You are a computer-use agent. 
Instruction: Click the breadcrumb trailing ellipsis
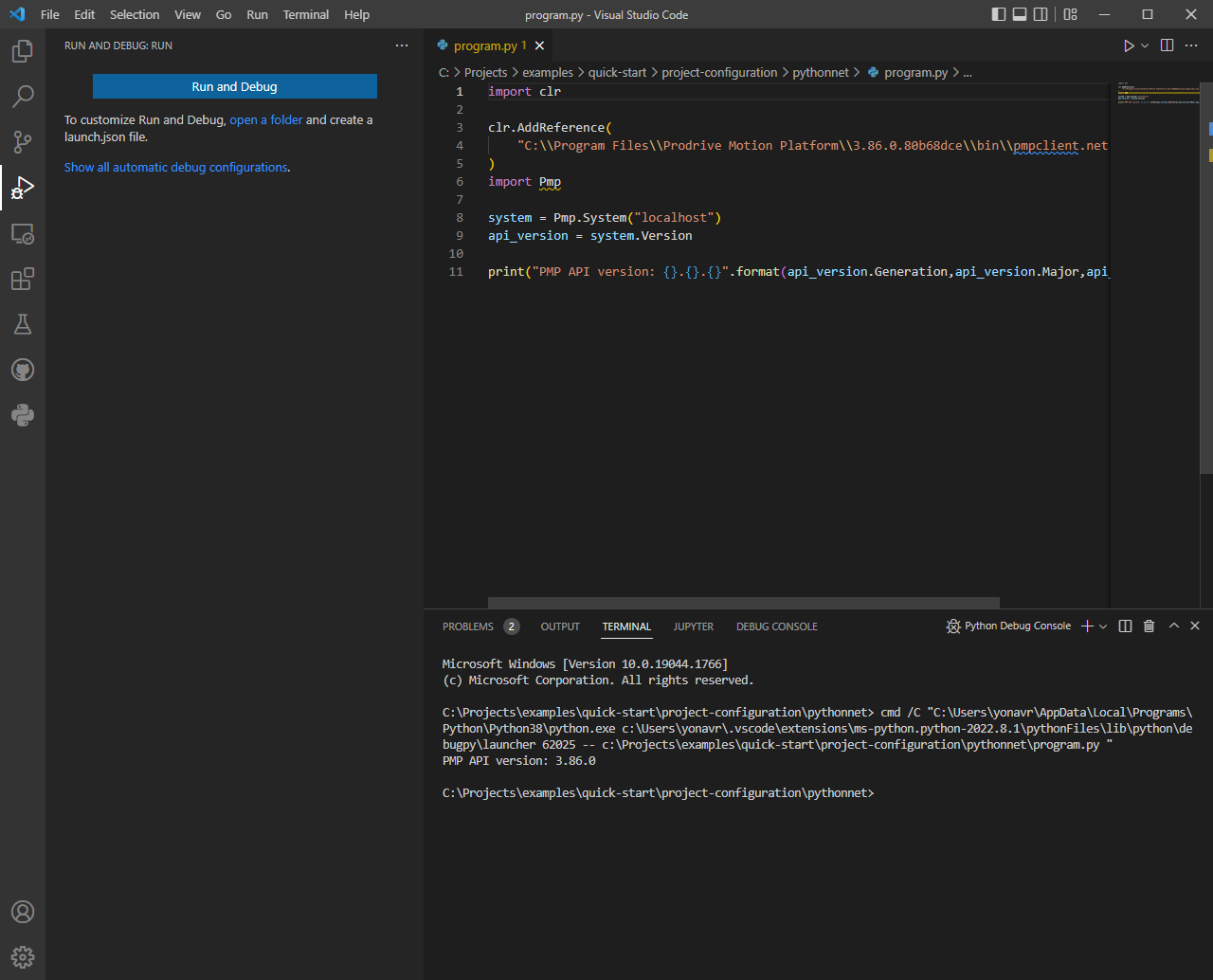(968, 73)
